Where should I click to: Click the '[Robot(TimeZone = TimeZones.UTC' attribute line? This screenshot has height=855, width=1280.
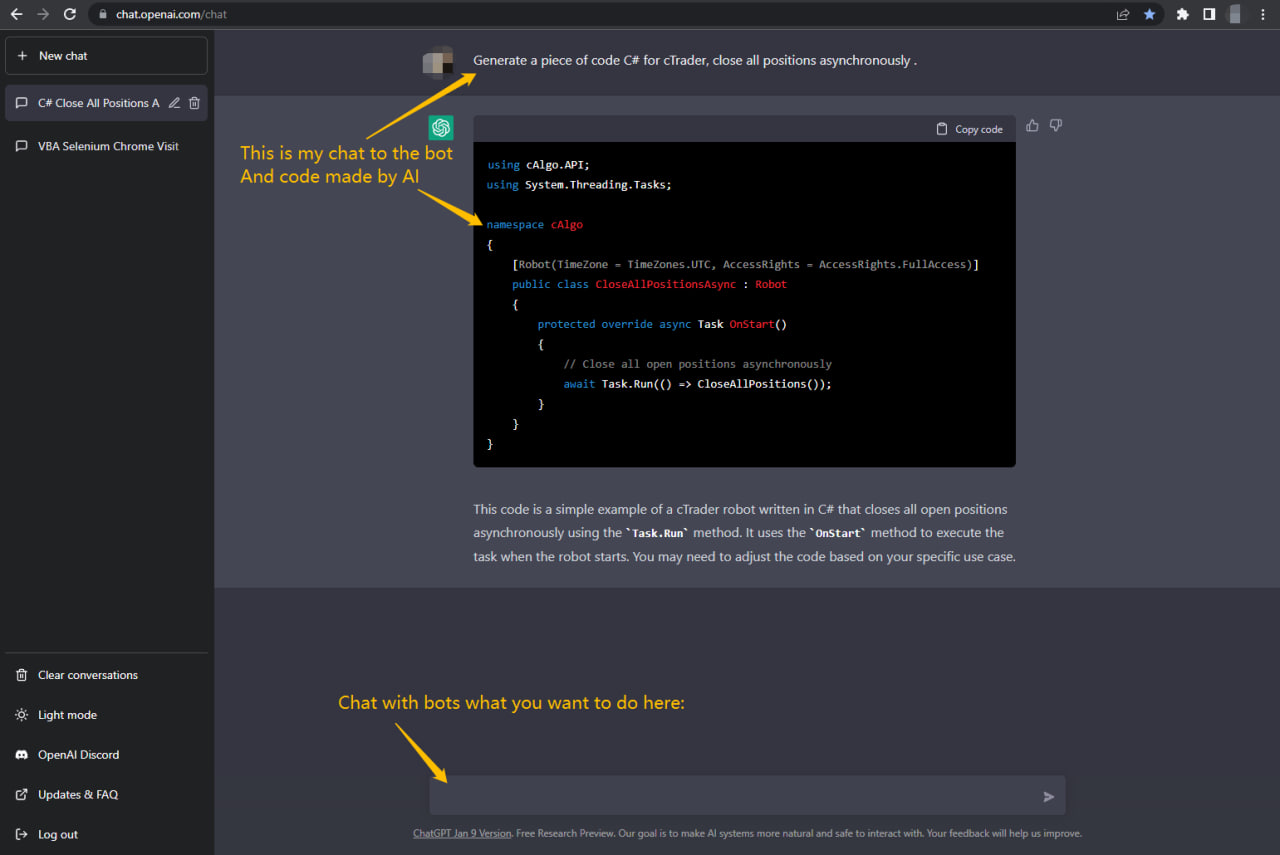[x=746, y=265]
